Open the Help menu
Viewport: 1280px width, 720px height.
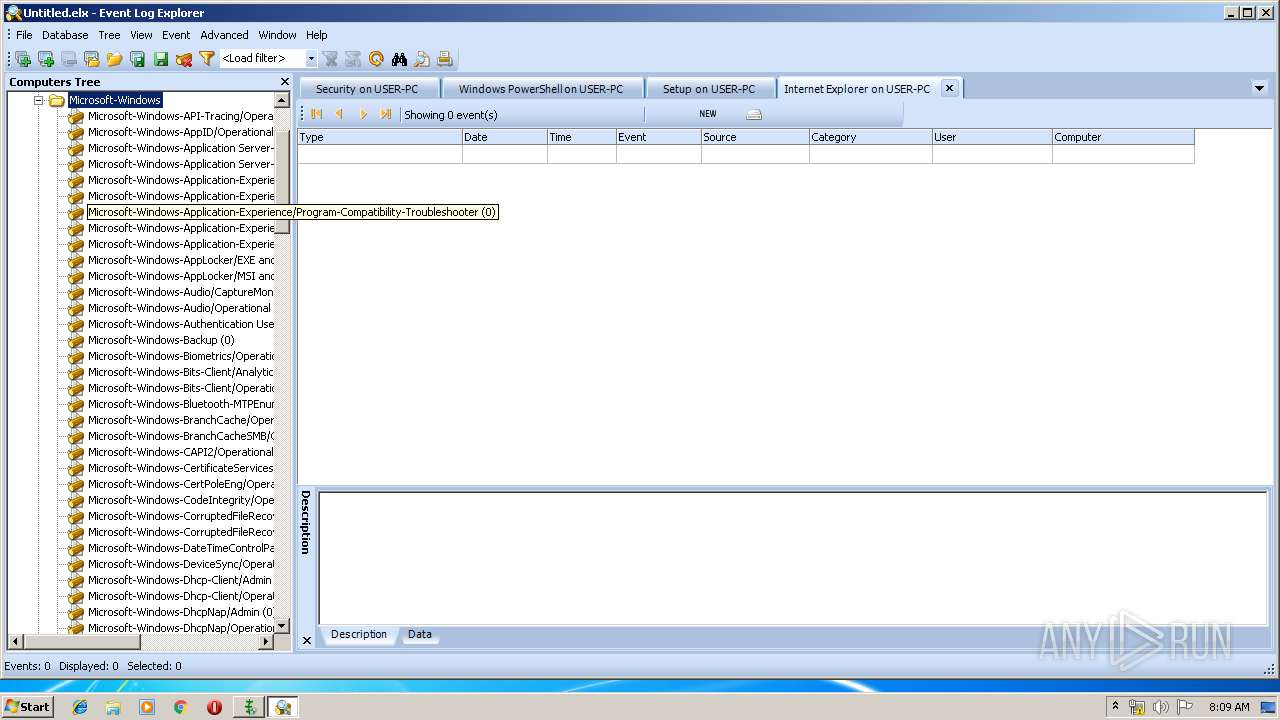317,35
